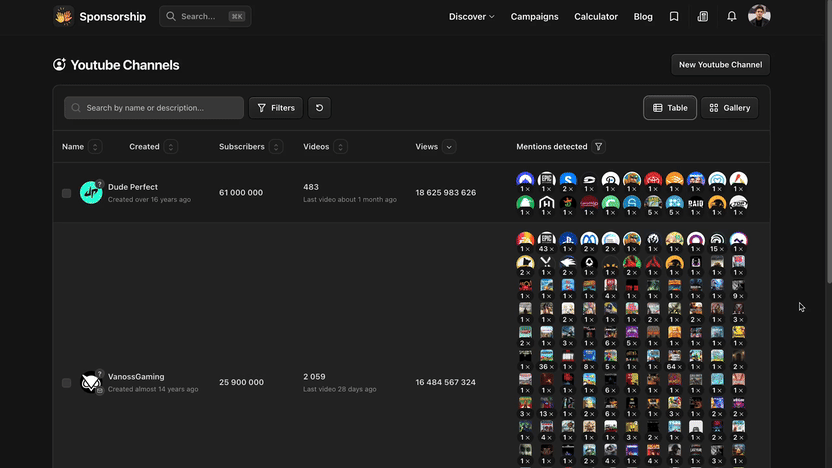Click the 15× mention icon for VanossGaming
The width and height of the screenshot is (832, 468).
point(717,240)
